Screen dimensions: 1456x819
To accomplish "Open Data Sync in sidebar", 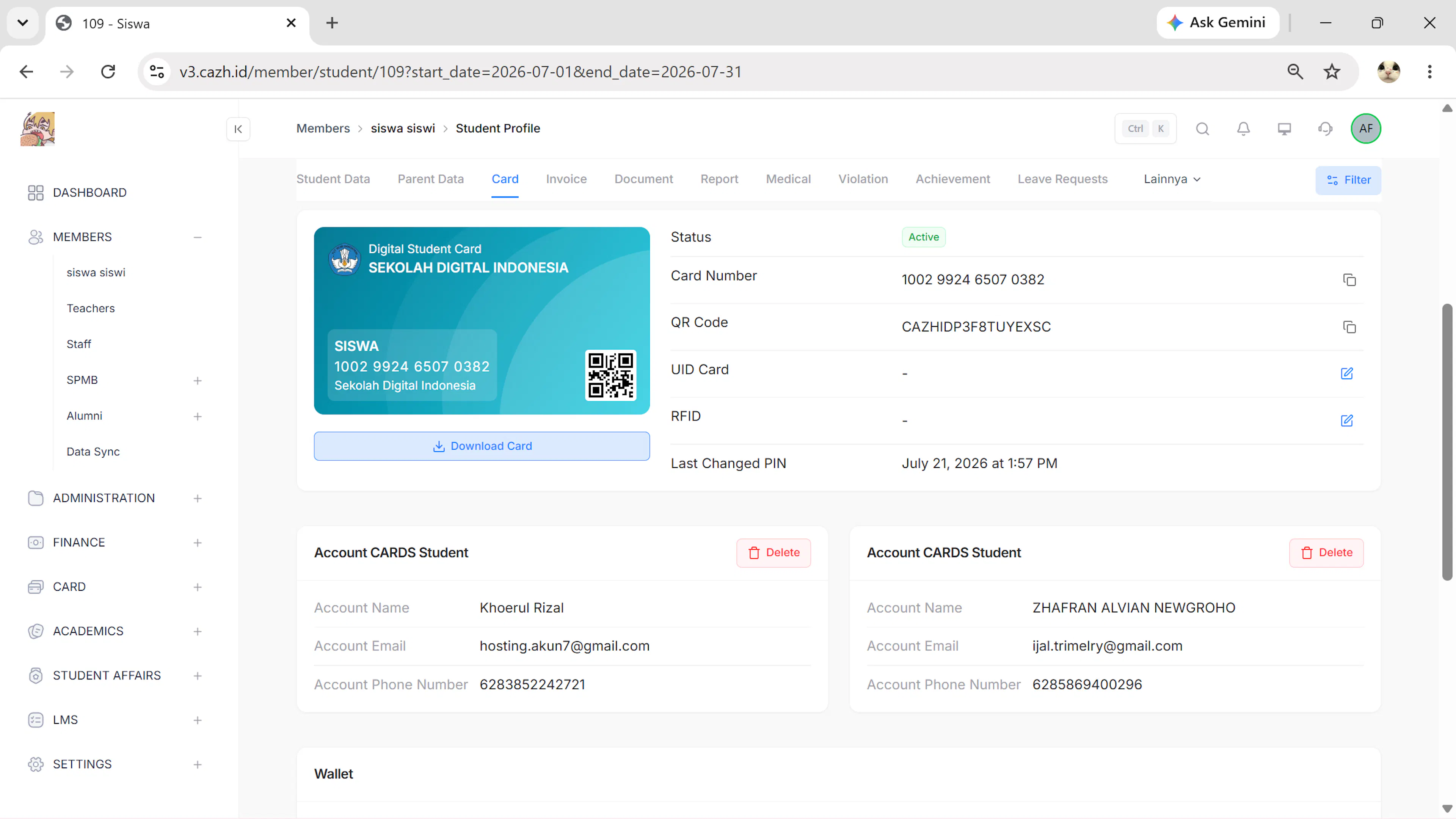I will (x=93, y=452).
